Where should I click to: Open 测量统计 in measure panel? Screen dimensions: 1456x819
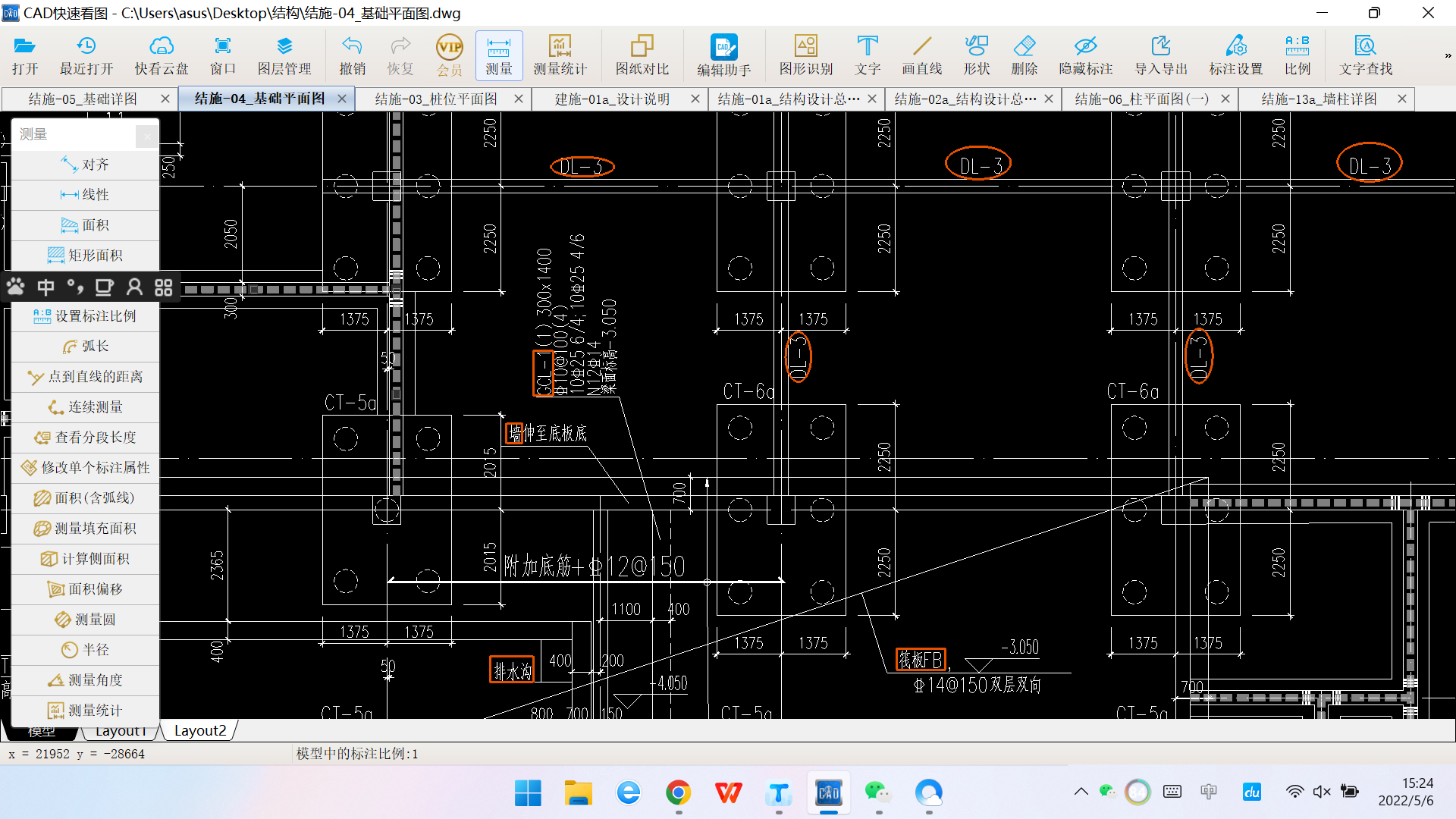click(85, 711)
